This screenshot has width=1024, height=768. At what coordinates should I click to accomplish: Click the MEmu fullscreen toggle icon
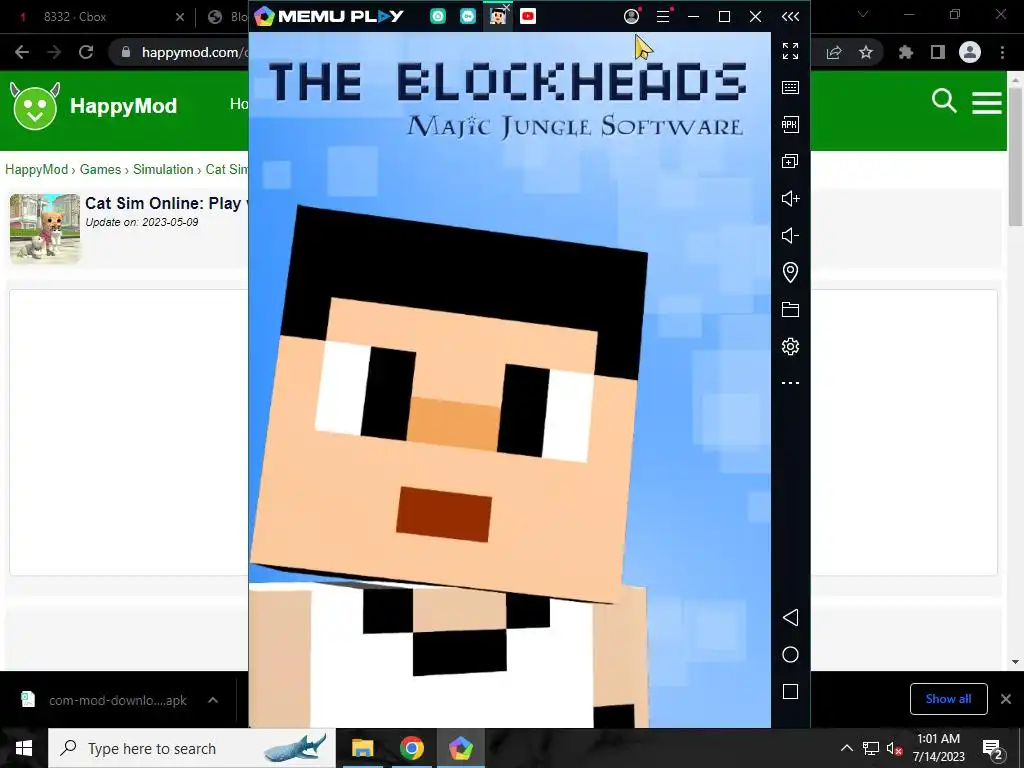coord(790,51)
